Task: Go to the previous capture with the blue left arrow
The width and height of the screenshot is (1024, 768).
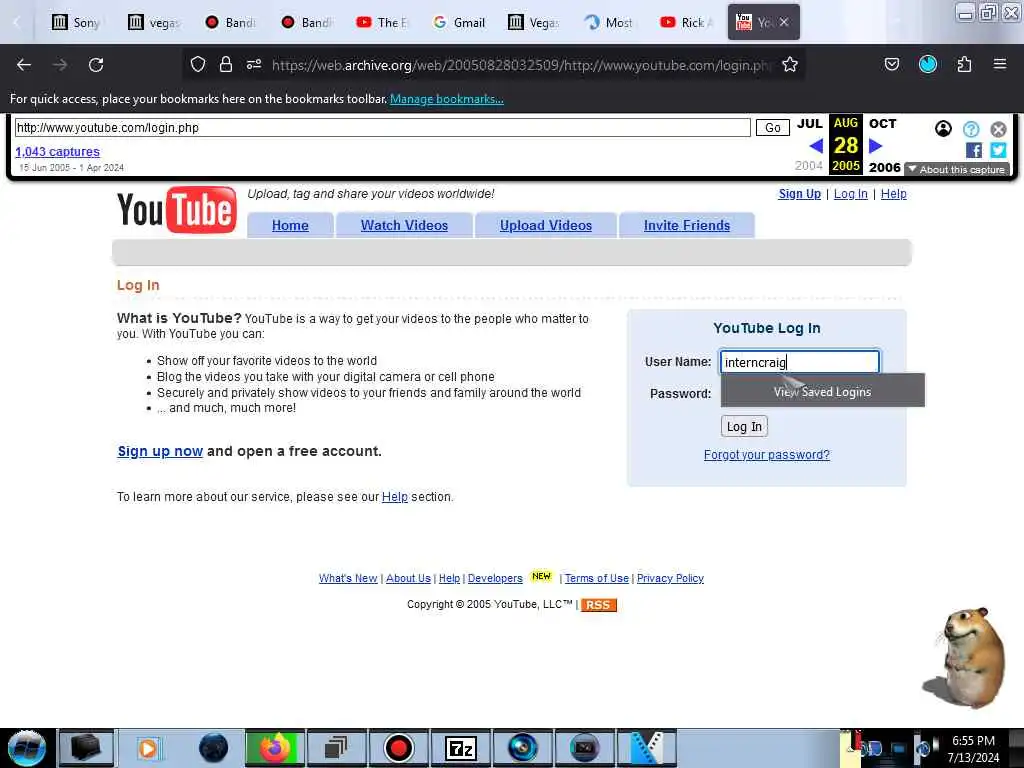Action: click(816, 146)
